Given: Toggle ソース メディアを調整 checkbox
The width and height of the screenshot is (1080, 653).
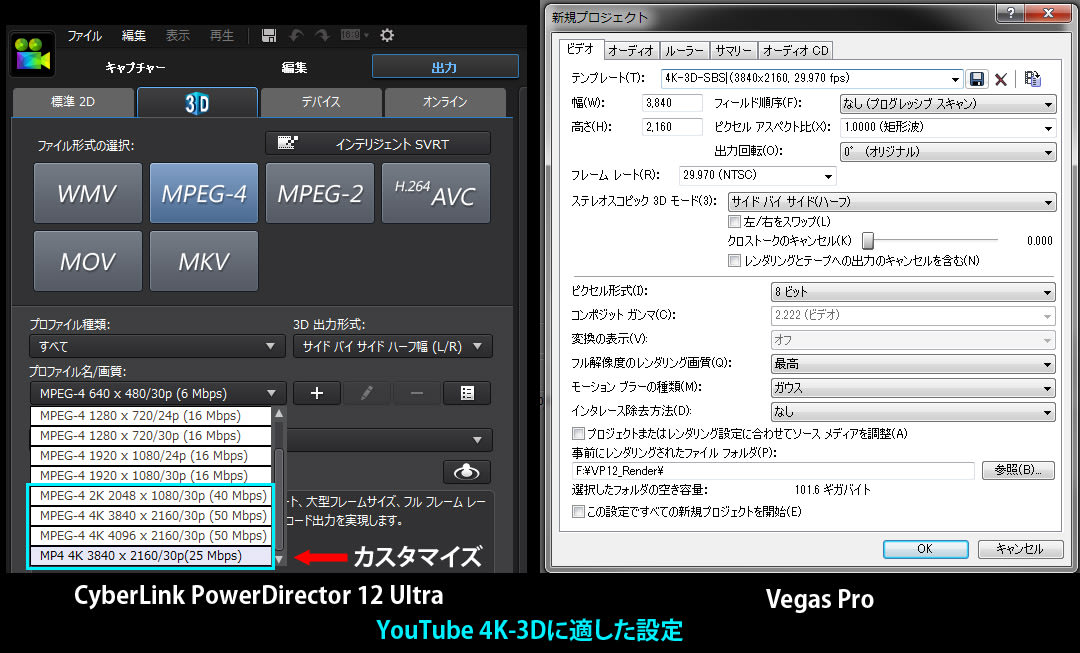Looking at the screenshot, I should pyautogui.click(x=579, y=434).
